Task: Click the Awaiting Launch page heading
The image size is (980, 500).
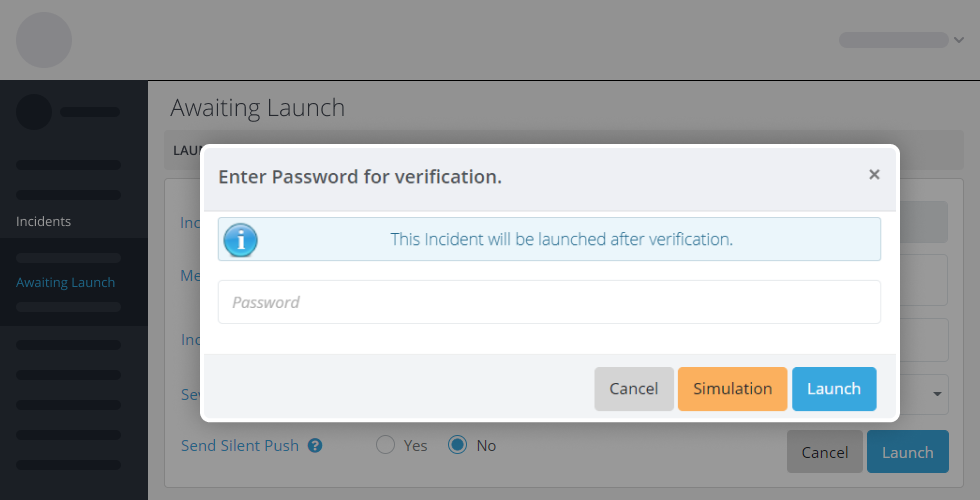Action: pyautogui.click(x=258, y=108)
